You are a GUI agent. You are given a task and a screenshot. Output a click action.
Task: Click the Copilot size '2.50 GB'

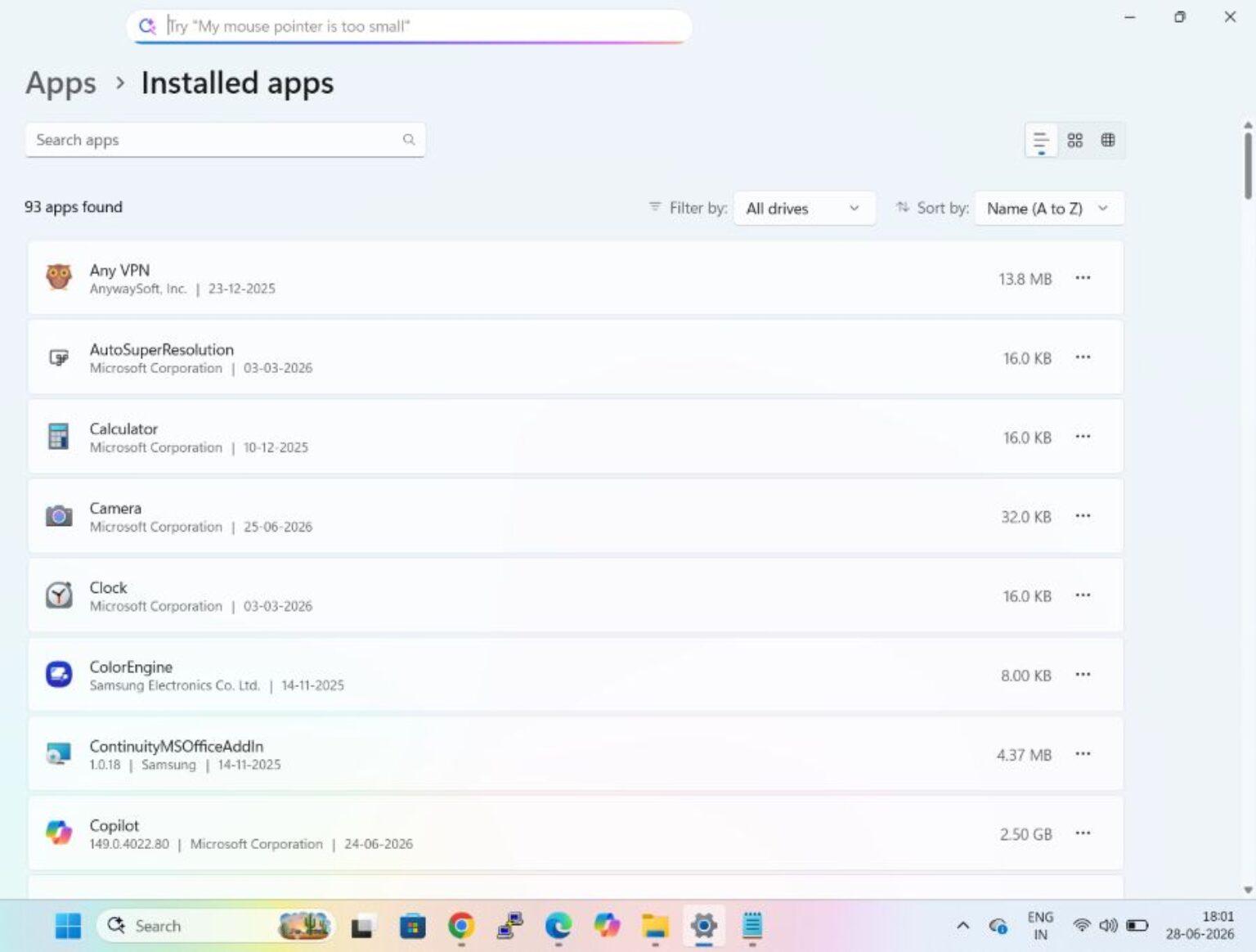pos(1025,834)
